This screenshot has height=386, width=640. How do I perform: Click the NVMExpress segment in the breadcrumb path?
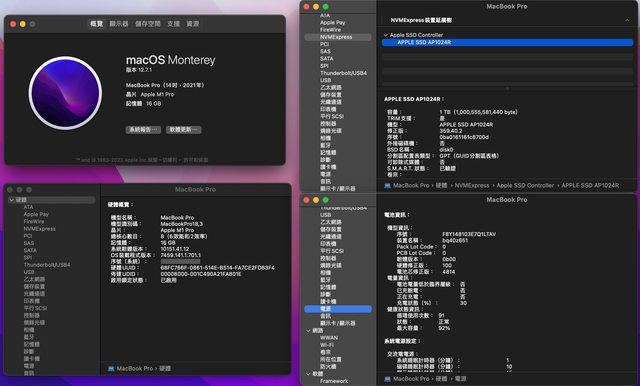472,186
